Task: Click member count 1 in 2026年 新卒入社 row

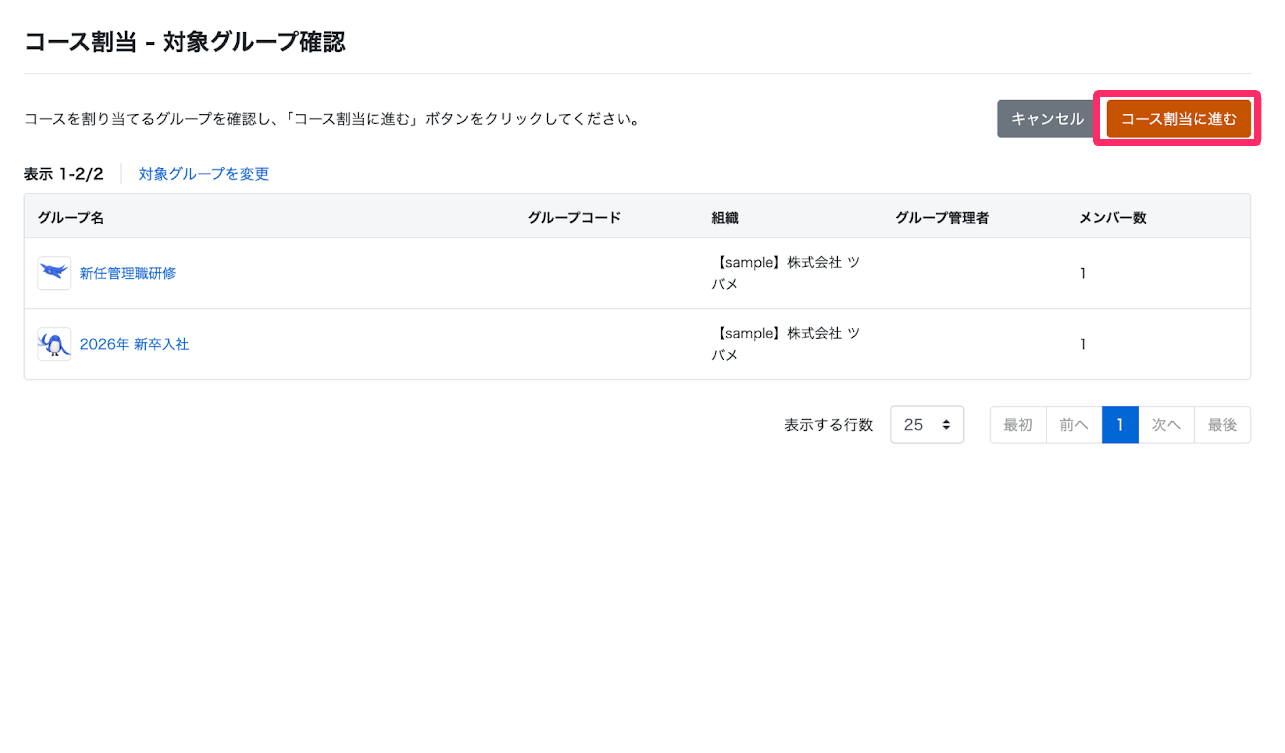Action: point(1083,344)
